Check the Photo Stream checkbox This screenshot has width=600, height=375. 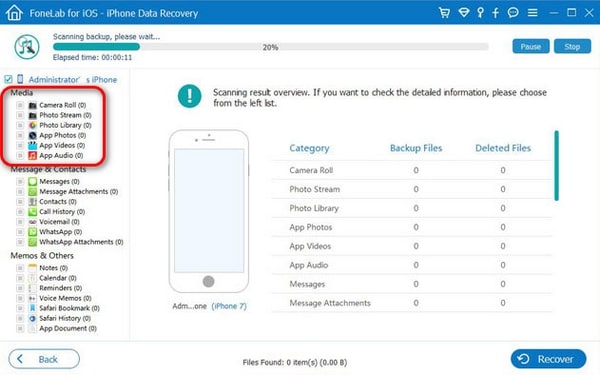[x=20, y=115]
